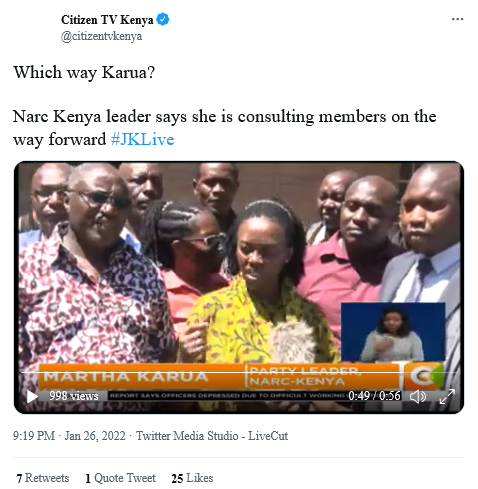Open the tweet's three-dot more options menu

tap(457, 19)
